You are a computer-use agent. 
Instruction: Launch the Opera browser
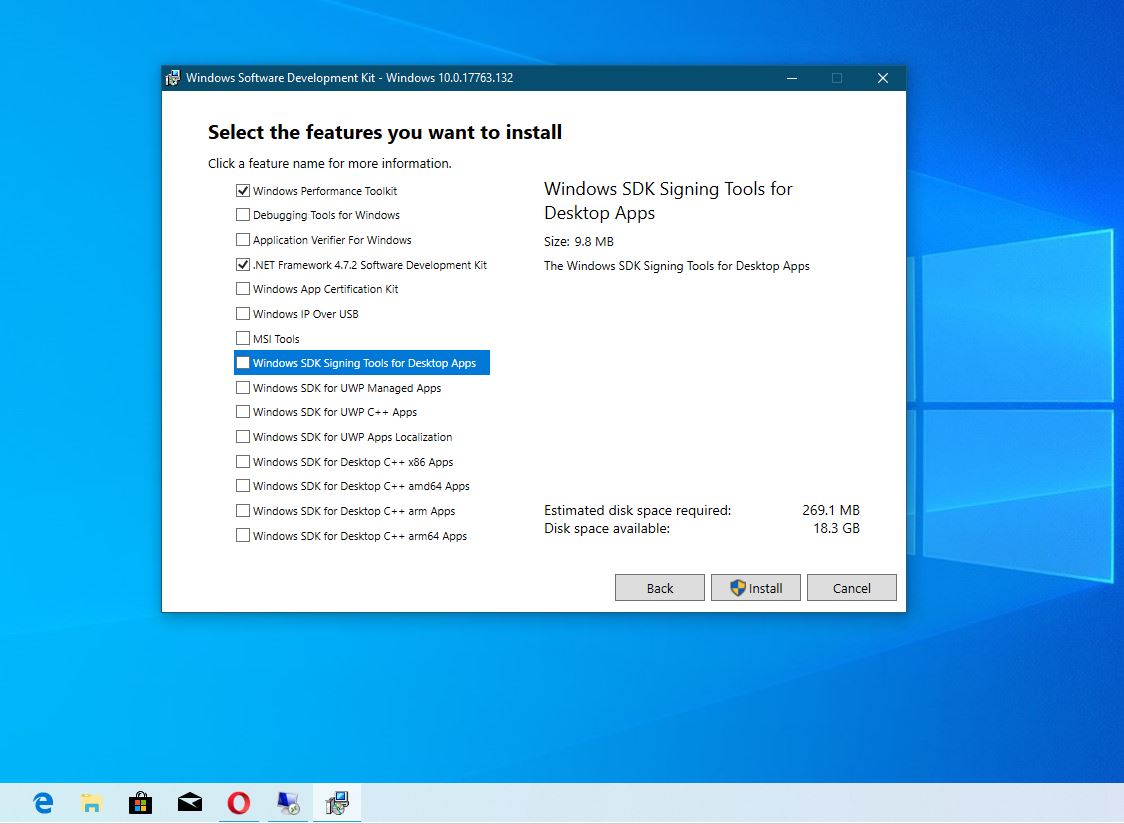238,802
